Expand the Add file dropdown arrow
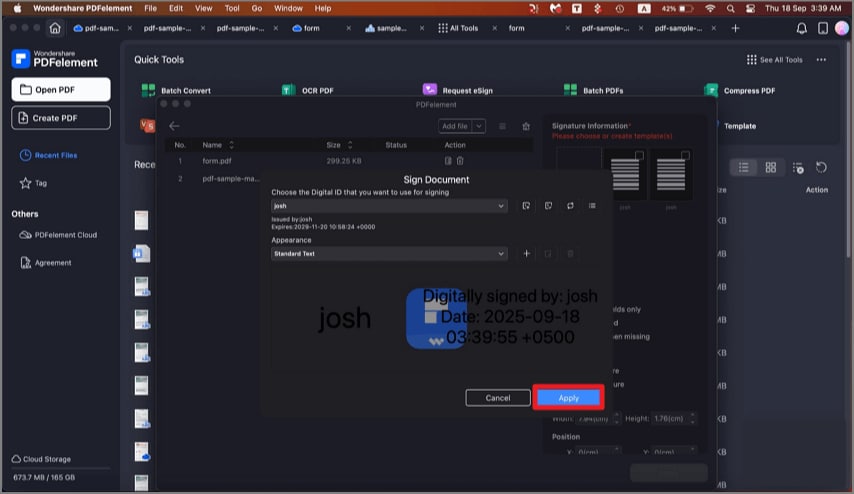The height and width of the screenshot is (494, 854). 479,126
